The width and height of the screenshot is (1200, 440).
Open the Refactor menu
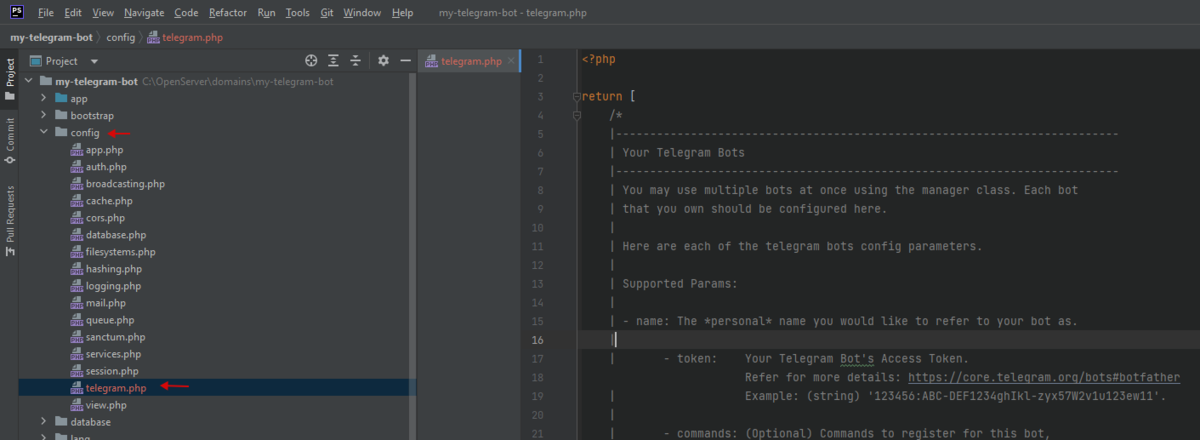tap(229, 14)
